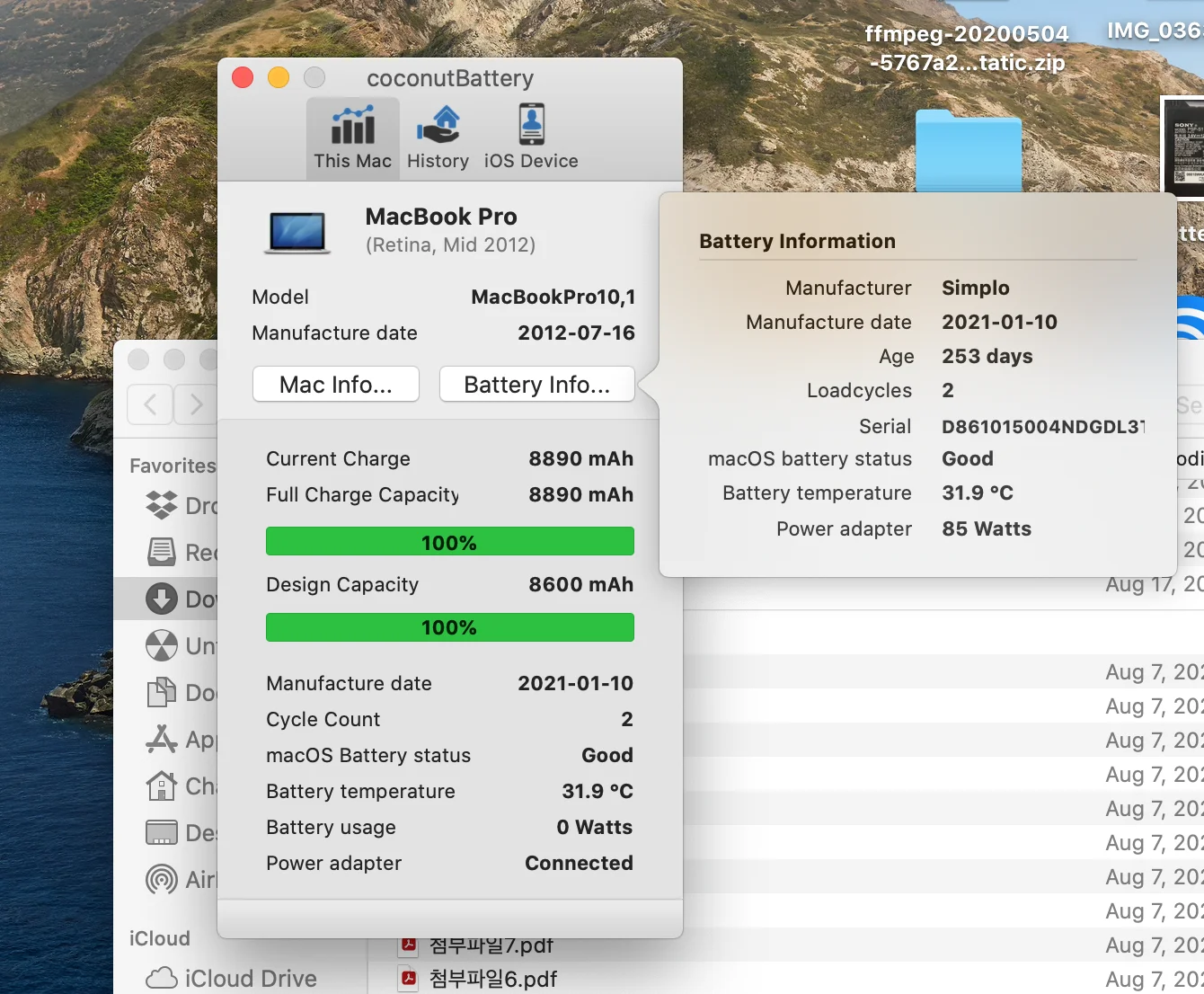Select the 첨부파일6.pdf file
Image resolution: width=1204 pixels, height=994 pixels.
479,979
